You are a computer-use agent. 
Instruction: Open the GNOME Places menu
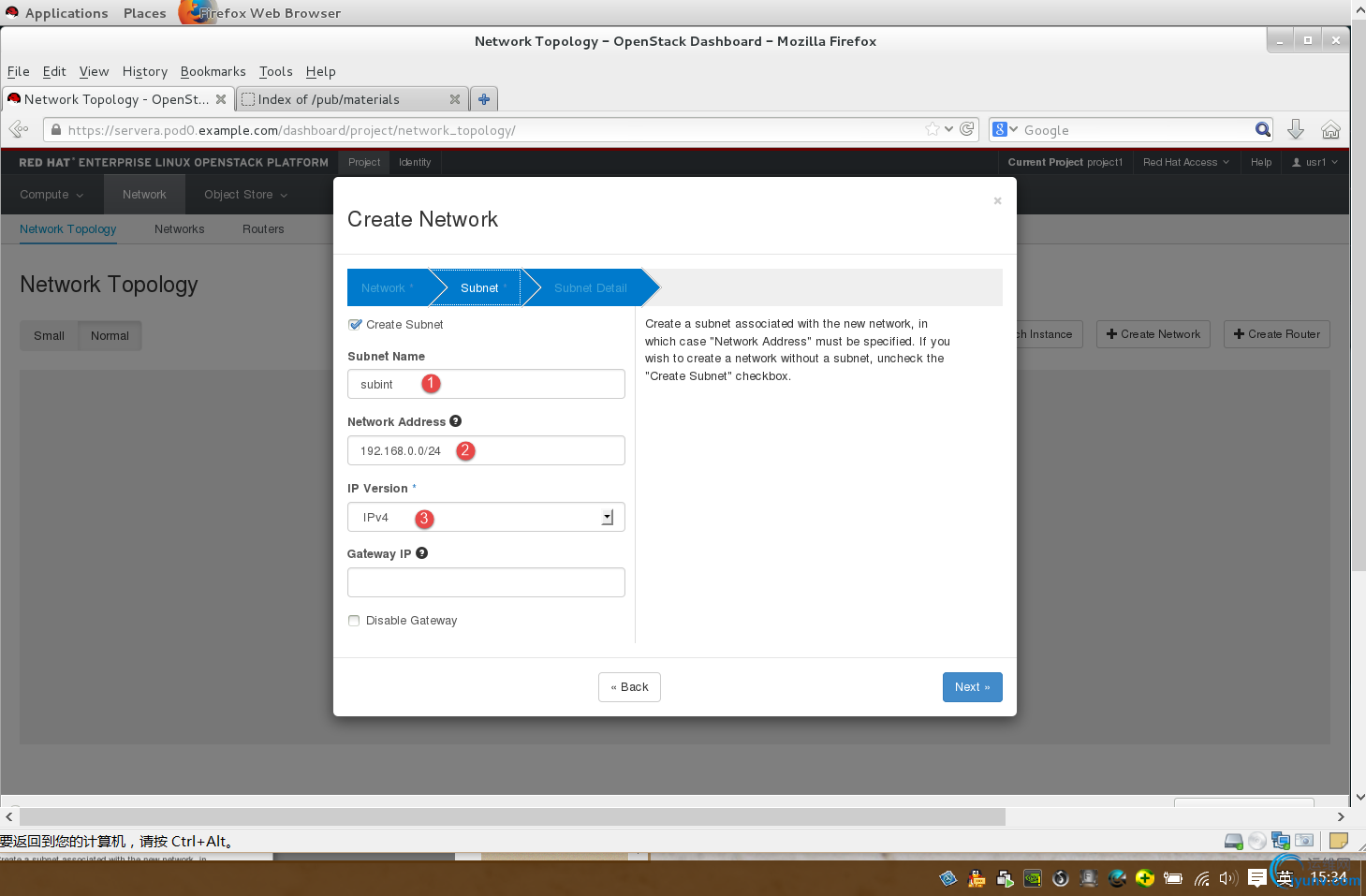point(144,13)
